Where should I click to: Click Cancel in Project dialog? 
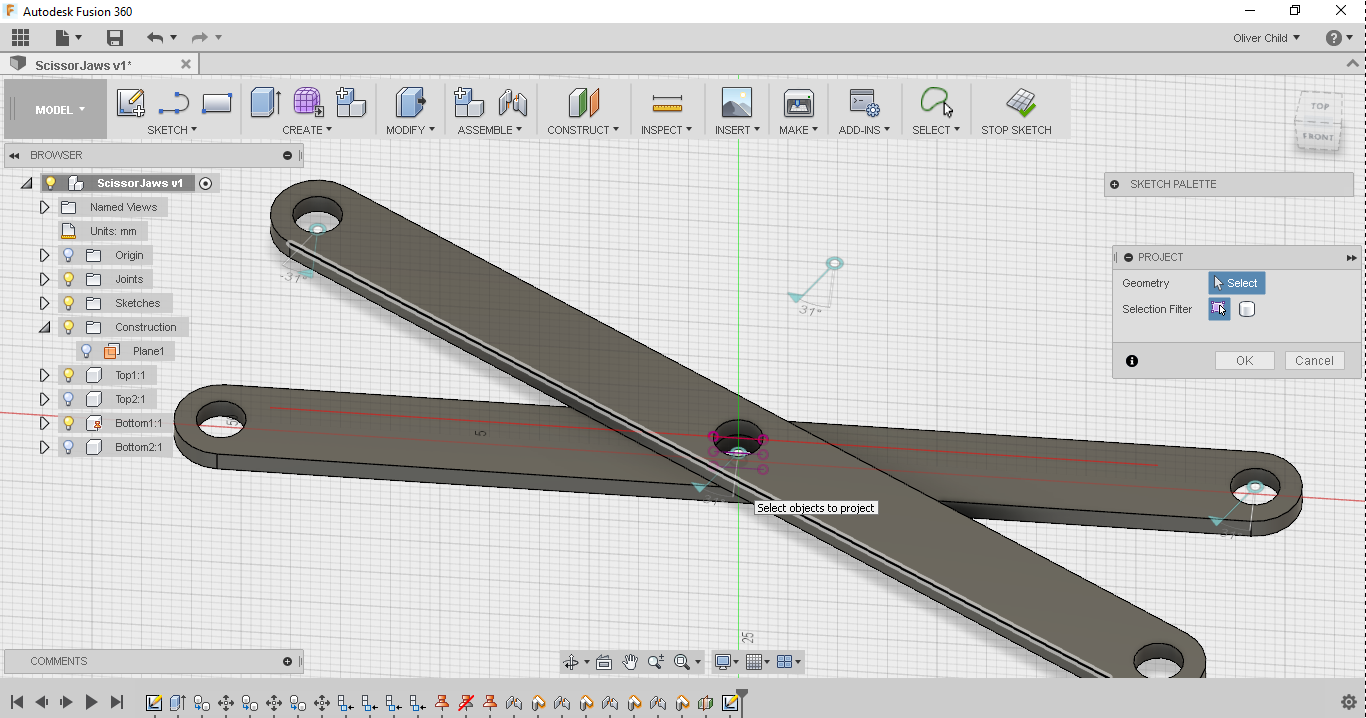(1314, 361)
